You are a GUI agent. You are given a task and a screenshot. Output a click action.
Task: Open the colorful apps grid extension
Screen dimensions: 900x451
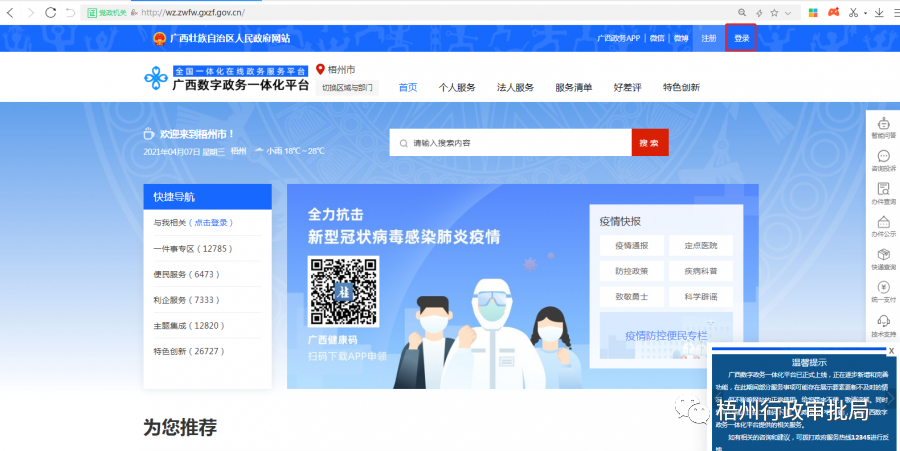point(813,13)
